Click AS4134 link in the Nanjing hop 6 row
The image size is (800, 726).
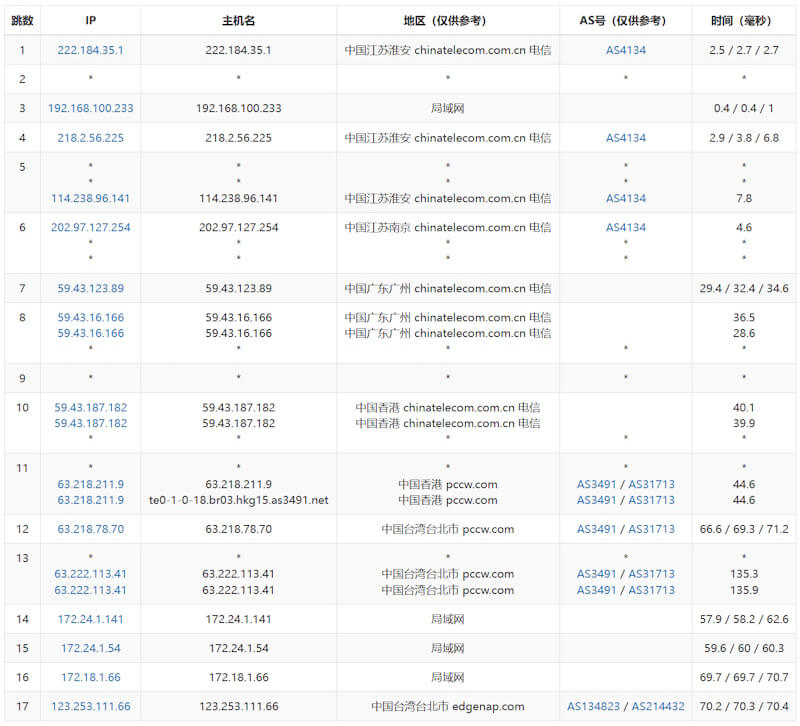(626, 228)
